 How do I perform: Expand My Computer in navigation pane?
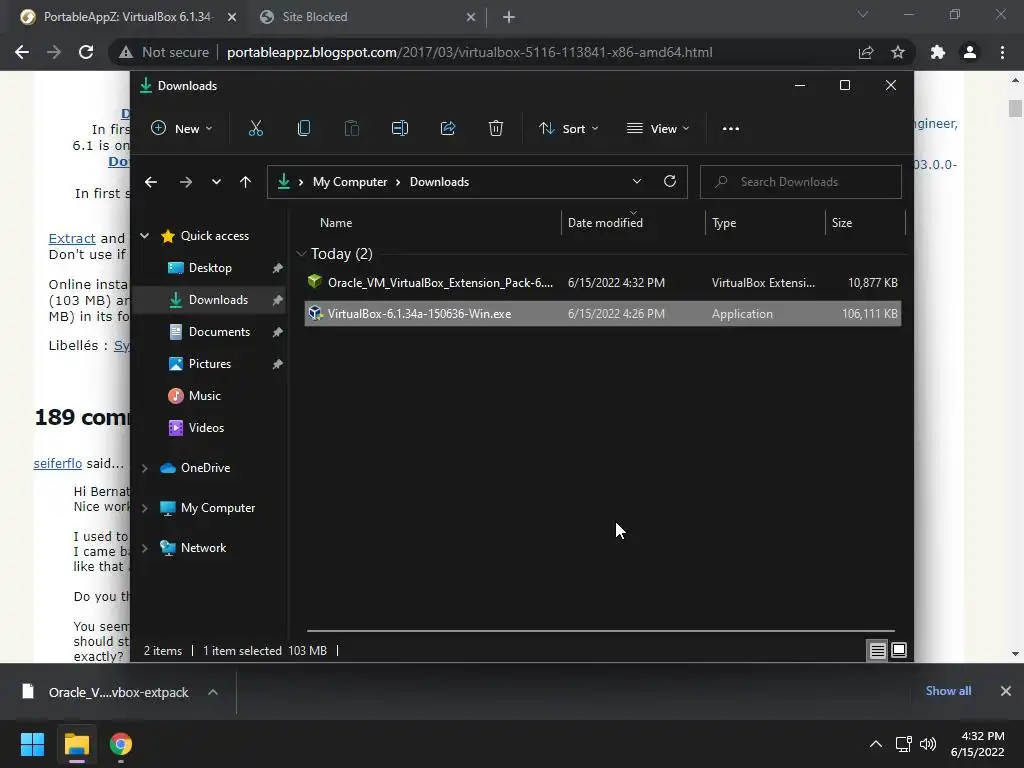(x=145, y=507)
